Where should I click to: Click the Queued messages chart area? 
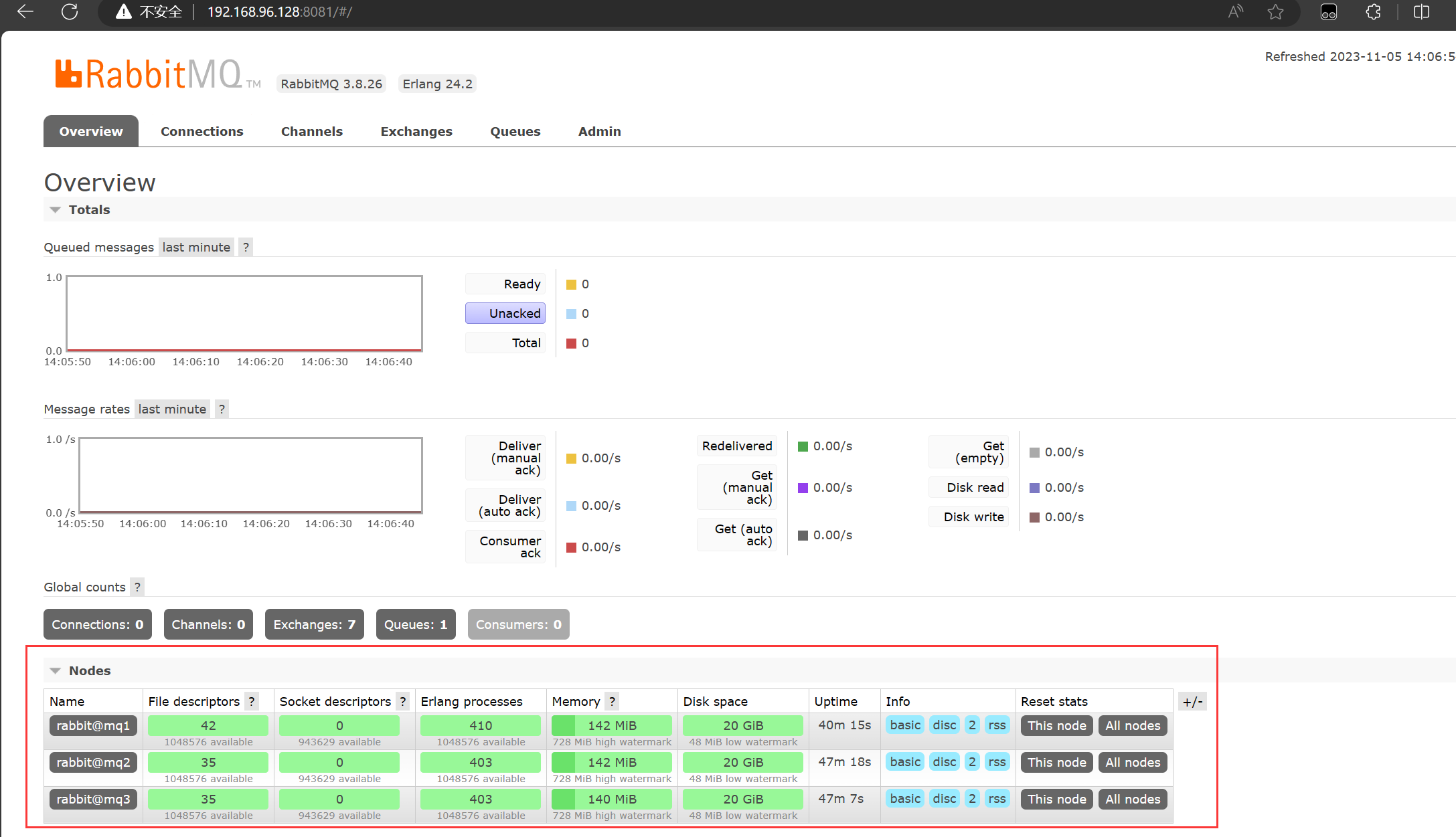point(244,313)
